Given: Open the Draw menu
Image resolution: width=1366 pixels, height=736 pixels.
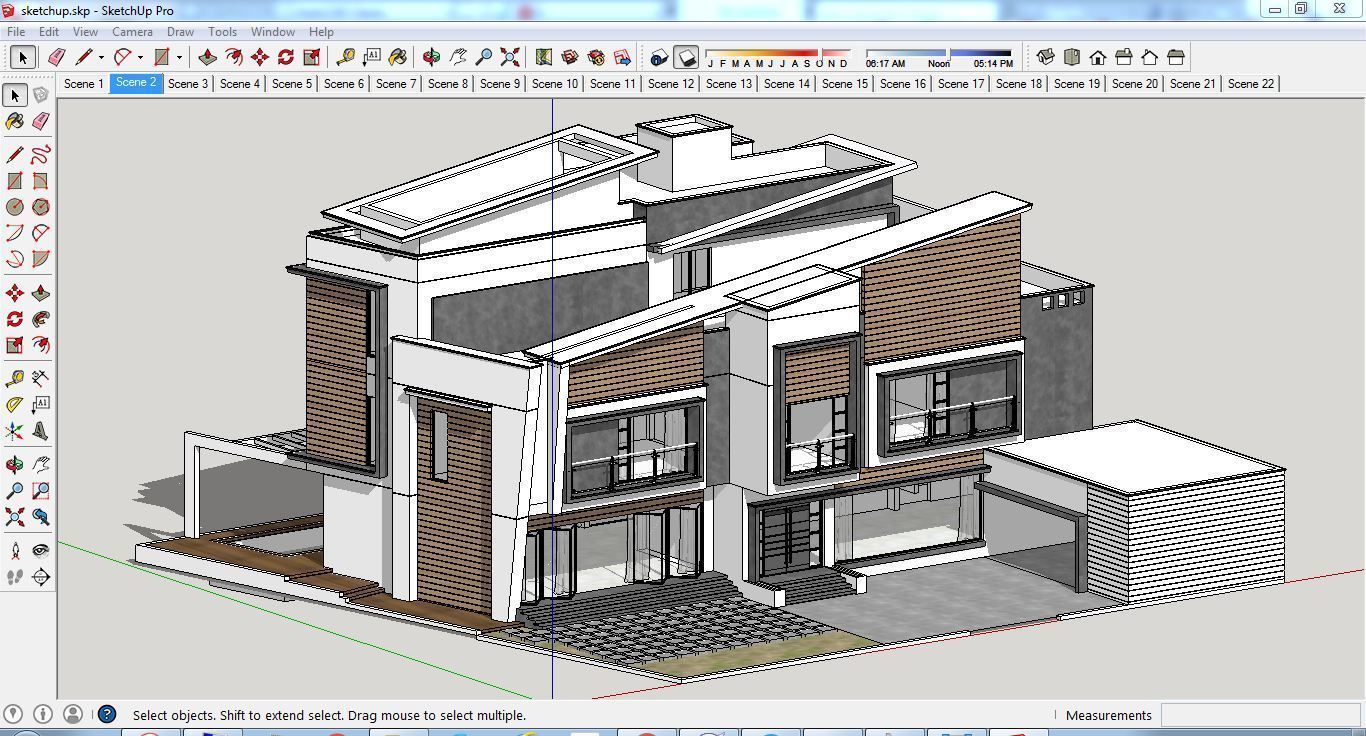Looking at the screenshot, I should coord(180,32).
